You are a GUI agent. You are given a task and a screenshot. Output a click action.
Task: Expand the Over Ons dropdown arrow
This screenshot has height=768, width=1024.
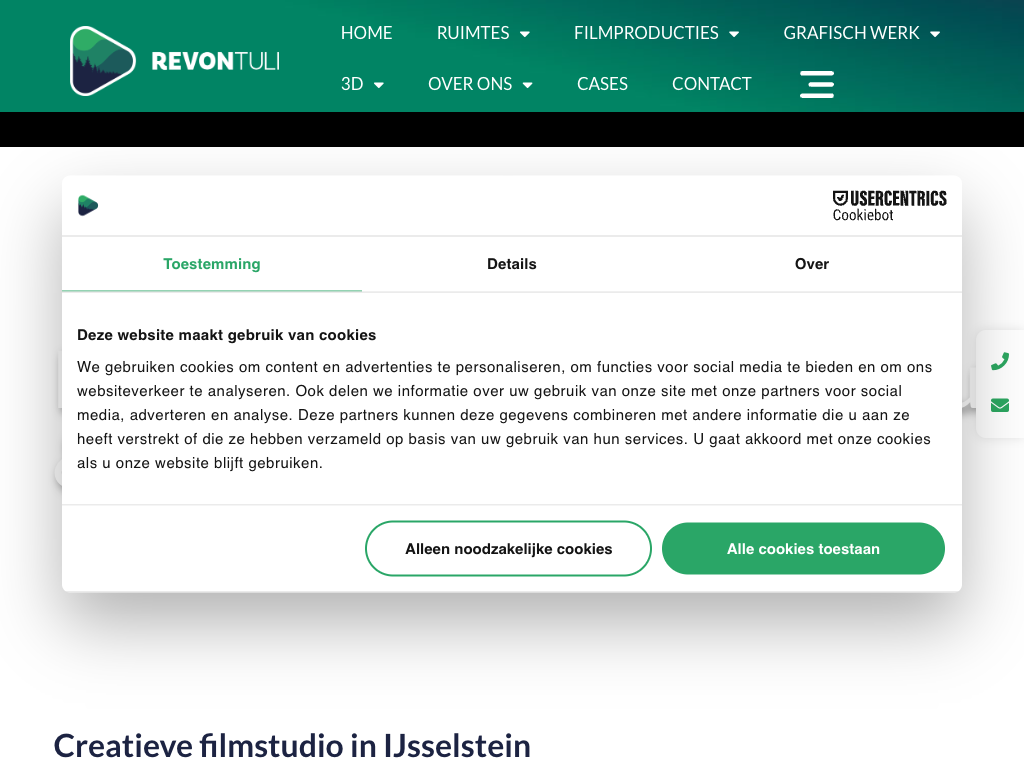(528, 85)
